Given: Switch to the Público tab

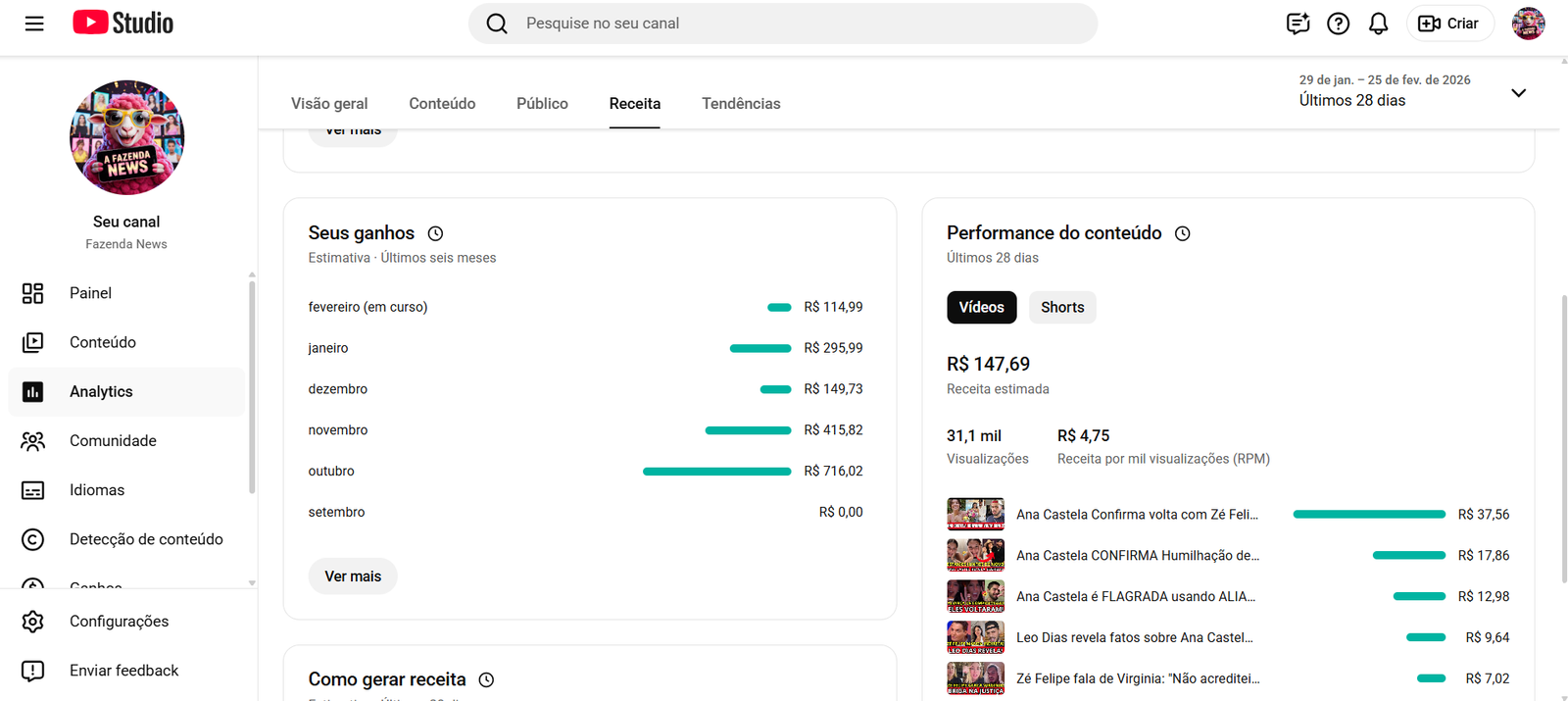Looking at the screenshot, I should tap(542, 104).
